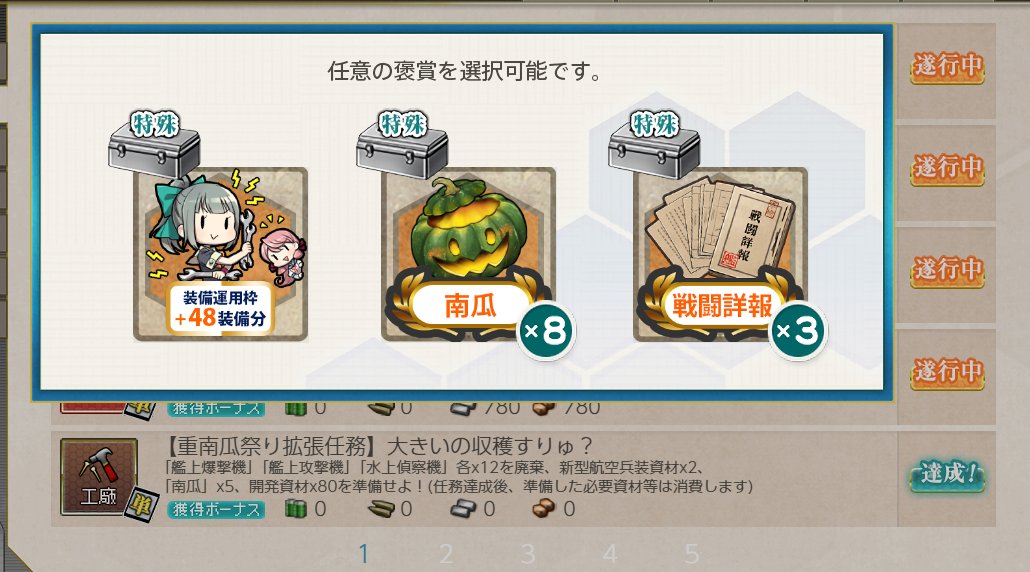Click the 特殊 toolbox above the battle report
The image size is (1030, 572).
[654, 146]
